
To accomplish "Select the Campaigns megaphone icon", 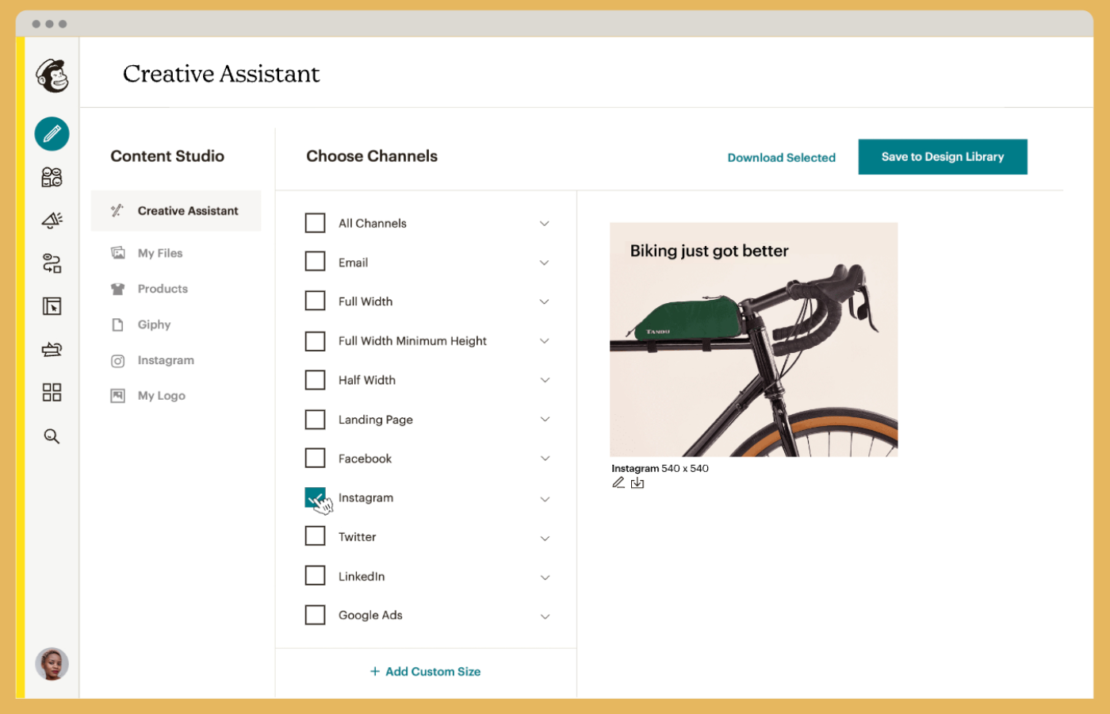I will pyautogui.click(x=51, y=219).
